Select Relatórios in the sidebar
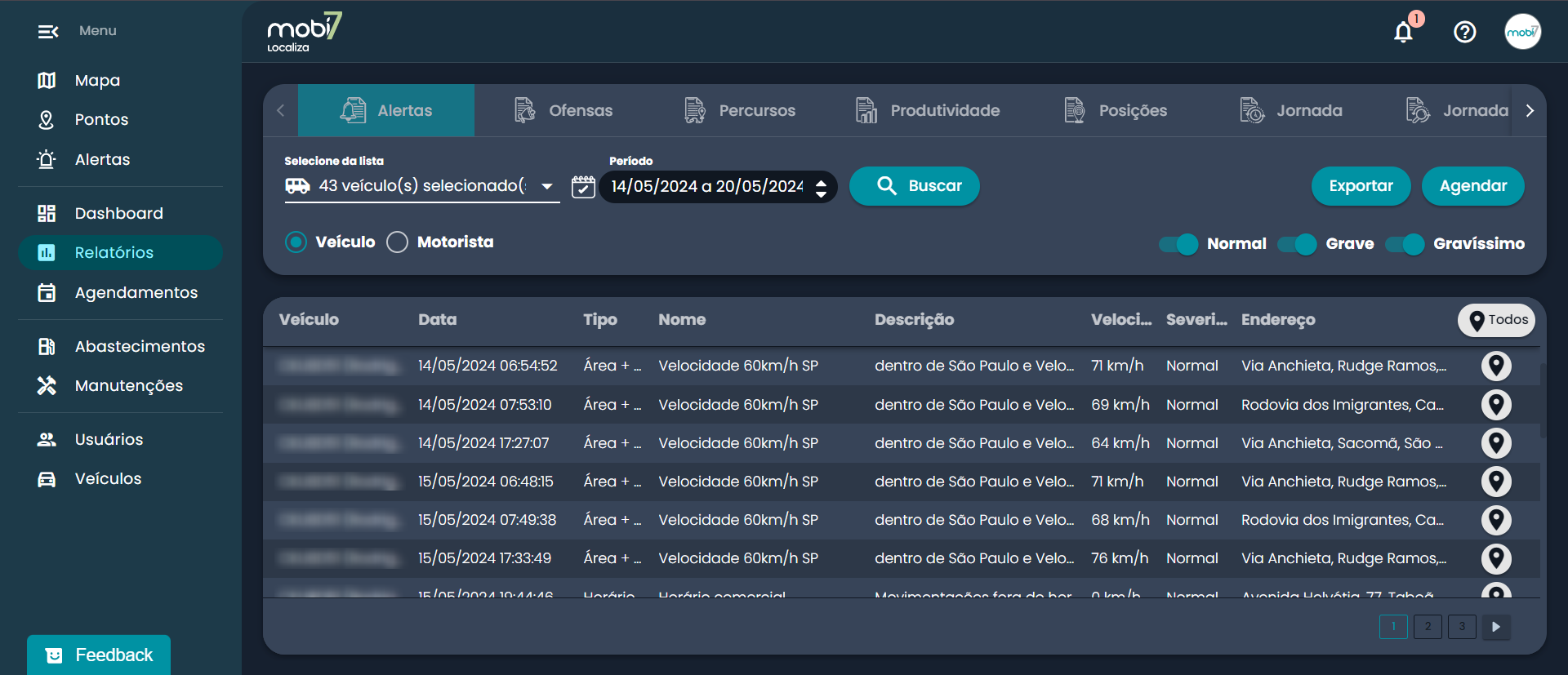 tap(120, 252)
